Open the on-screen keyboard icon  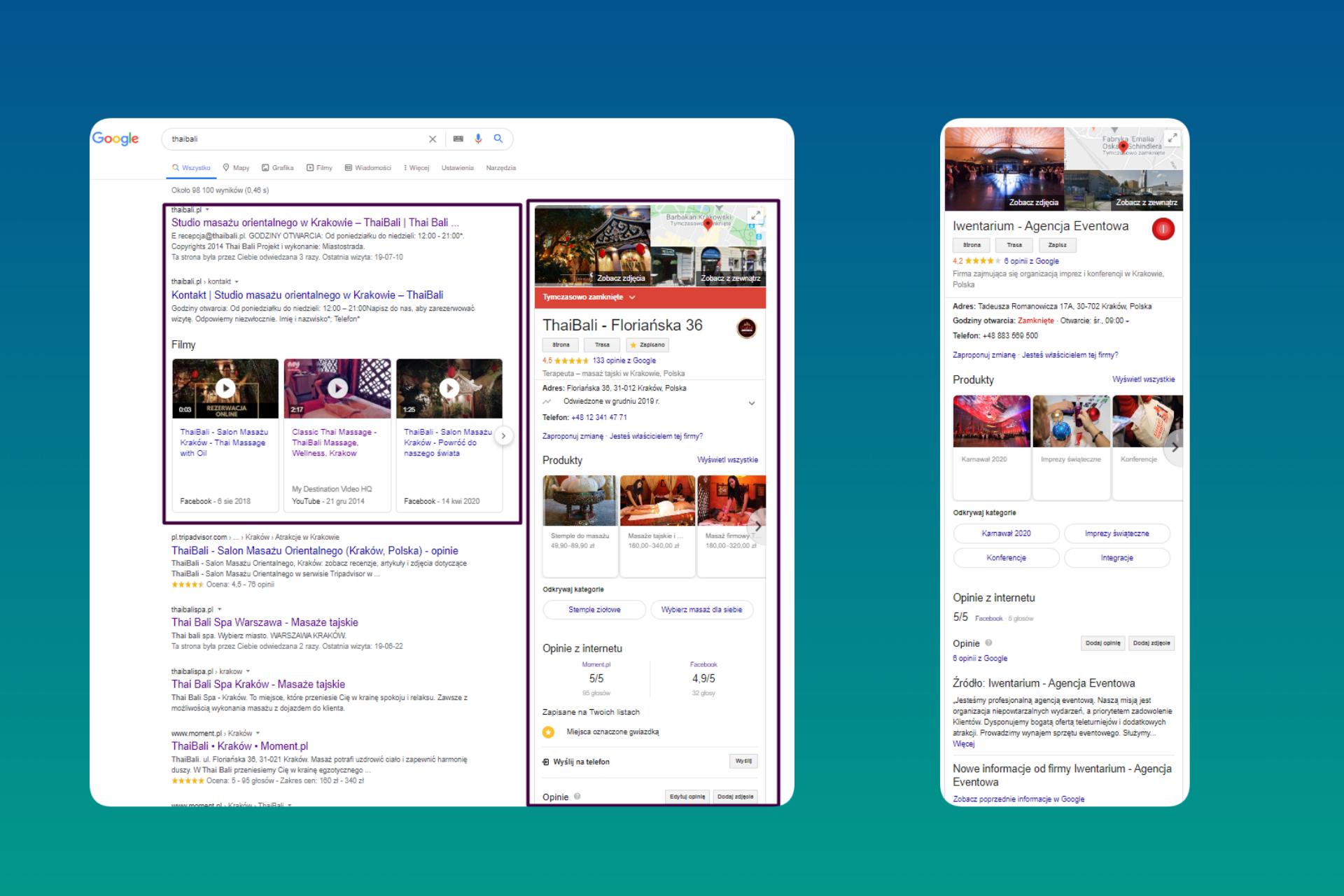point(458,139)
